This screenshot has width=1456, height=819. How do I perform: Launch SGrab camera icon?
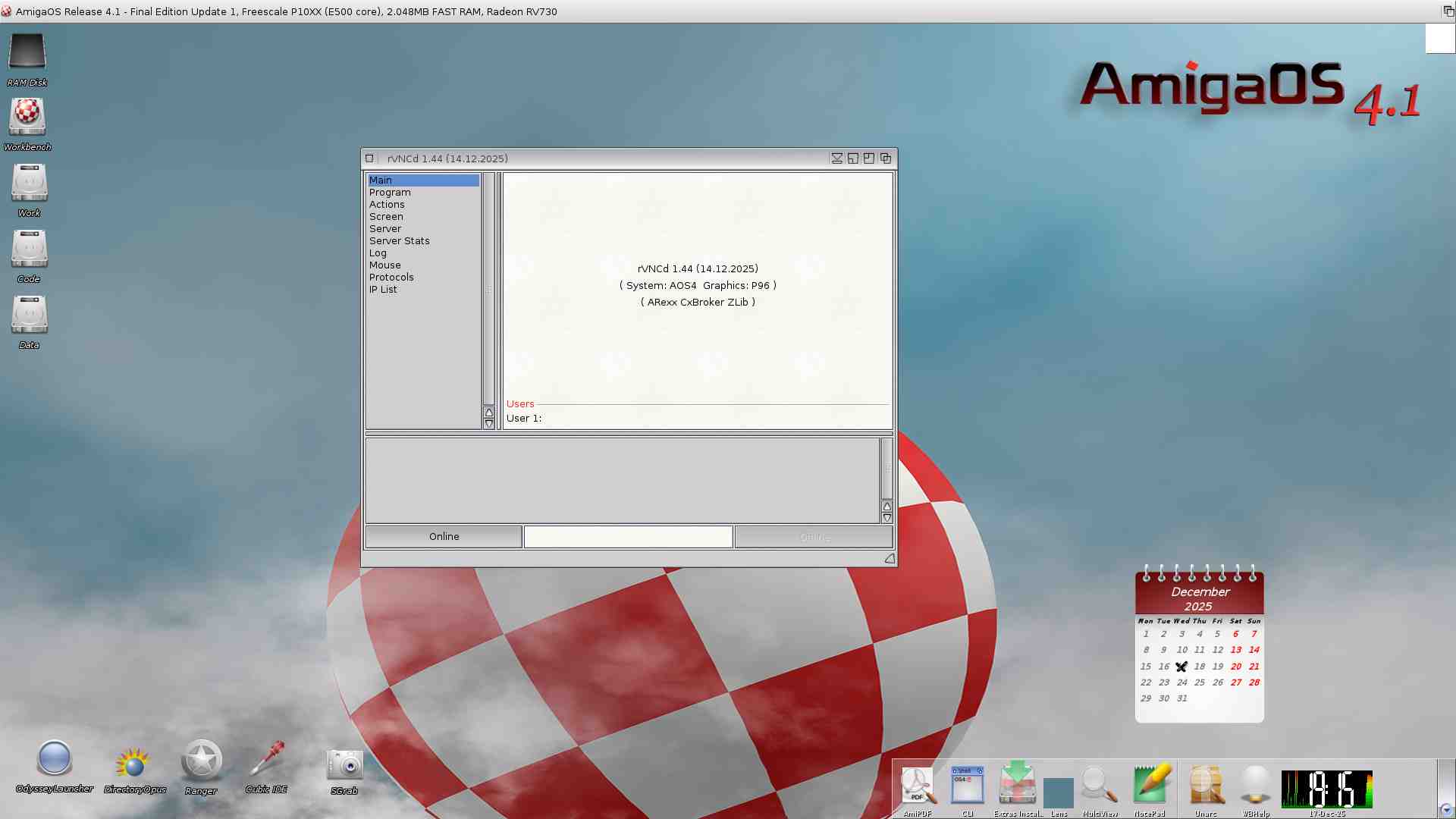coord(344,764)
